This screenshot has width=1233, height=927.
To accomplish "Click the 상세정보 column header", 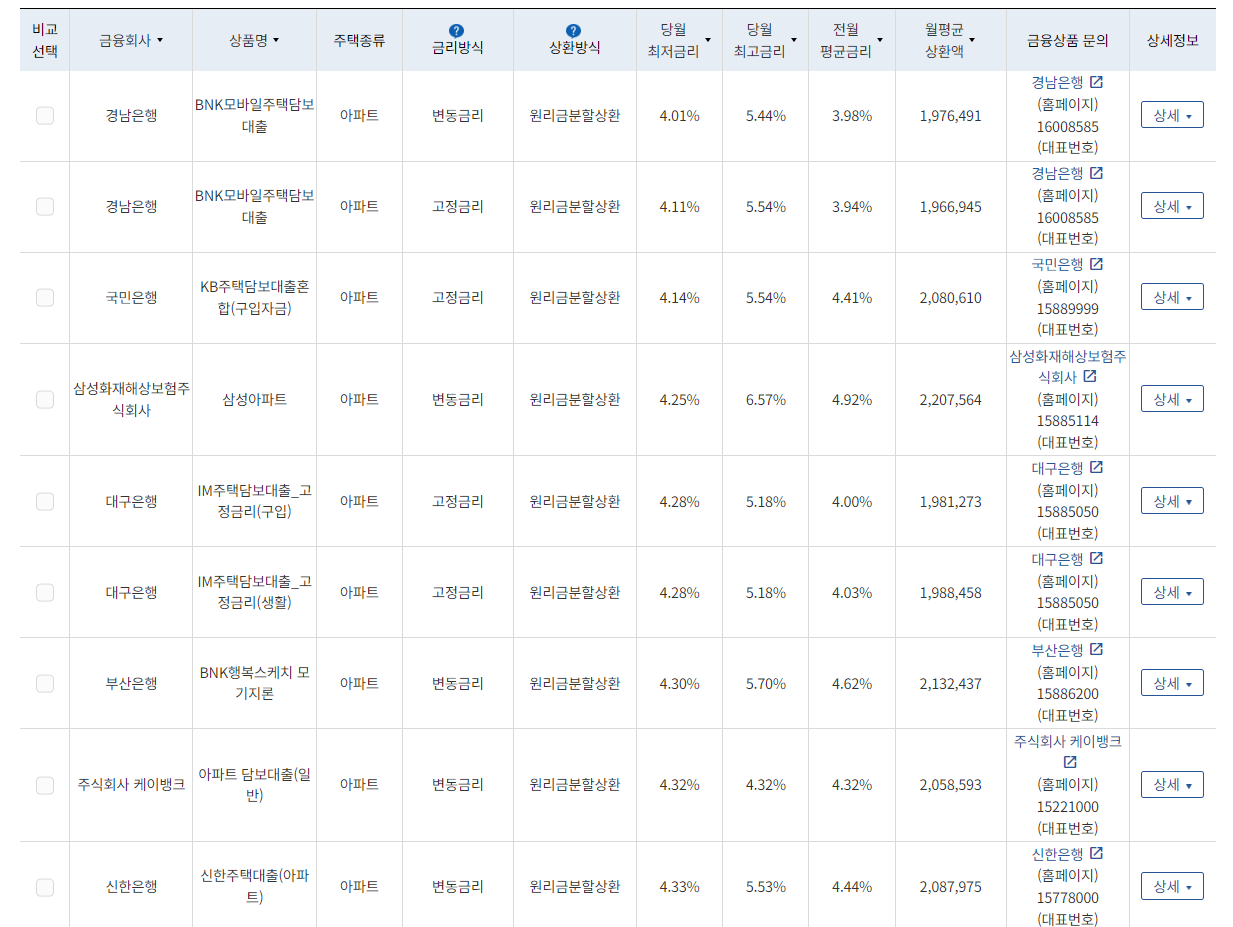I will [1172, 41].
